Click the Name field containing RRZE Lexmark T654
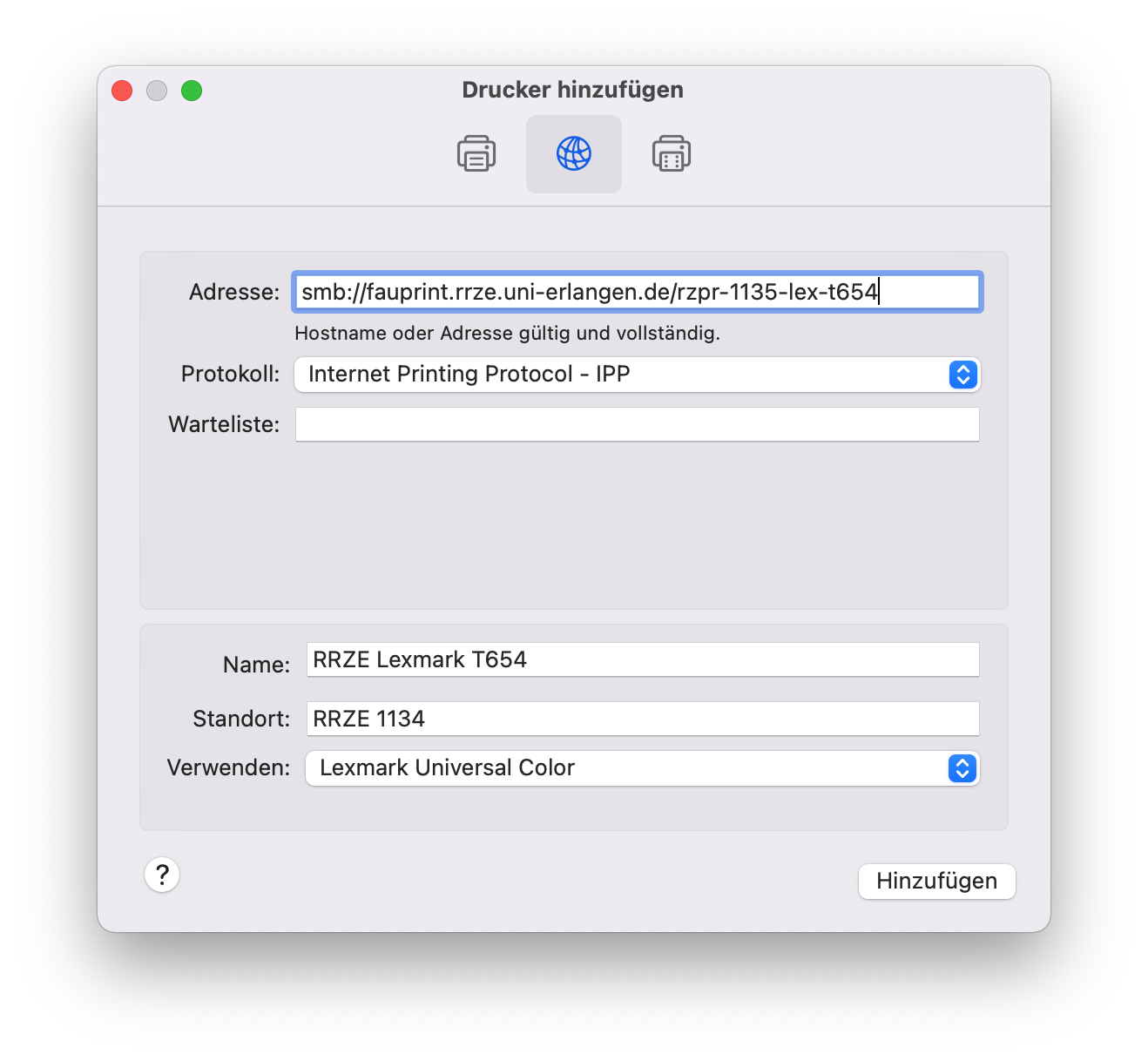This screenshot has height=1061, width=1148. [x=642, y=660]
